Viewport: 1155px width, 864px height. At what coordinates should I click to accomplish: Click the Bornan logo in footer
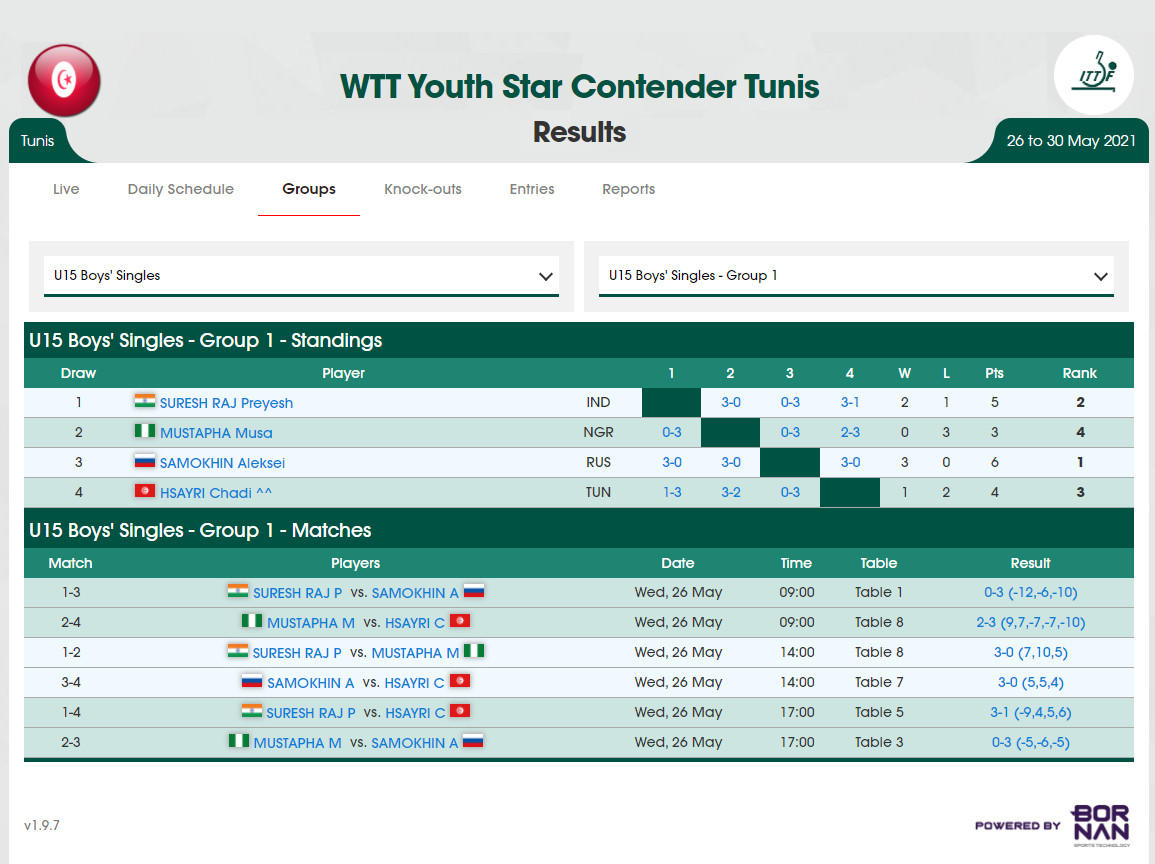point(1100,825)
